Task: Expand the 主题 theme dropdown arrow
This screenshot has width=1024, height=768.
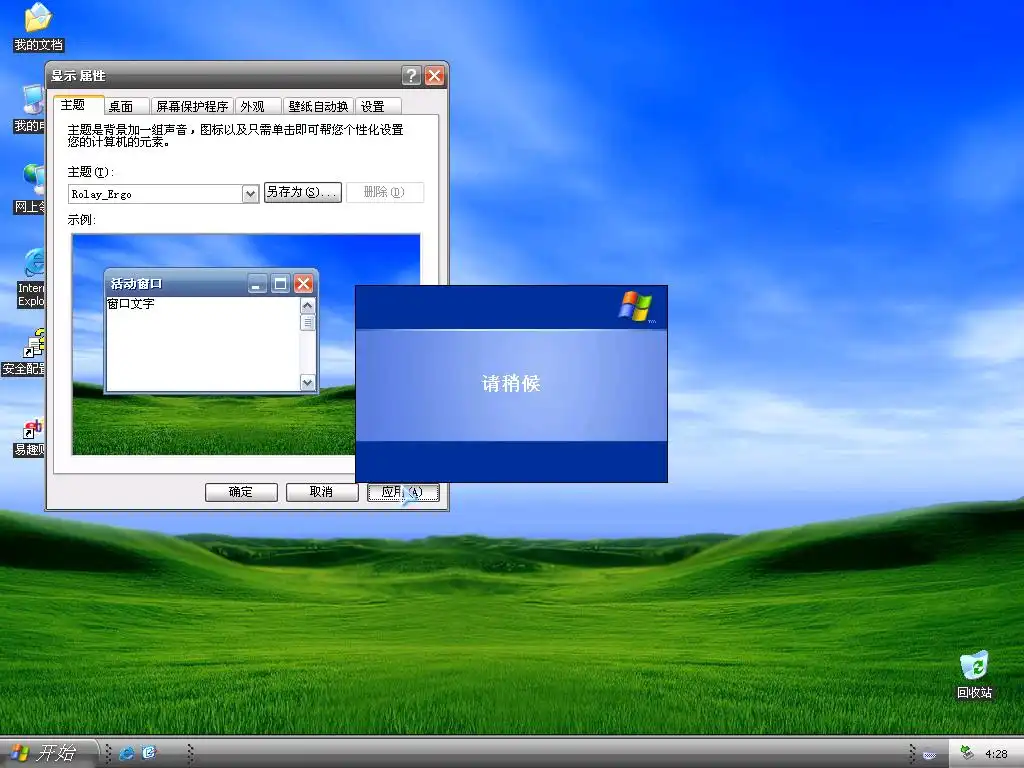Action: click(250, 194)
